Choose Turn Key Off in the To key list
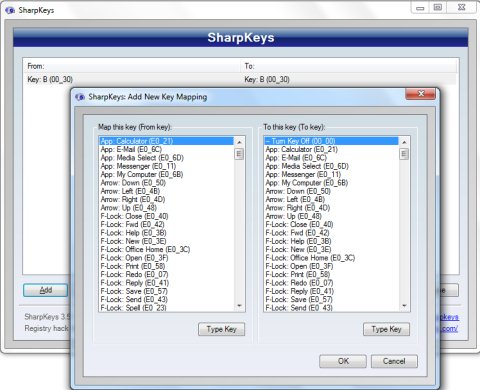This screenshot has height=390, width=480. 331,141
